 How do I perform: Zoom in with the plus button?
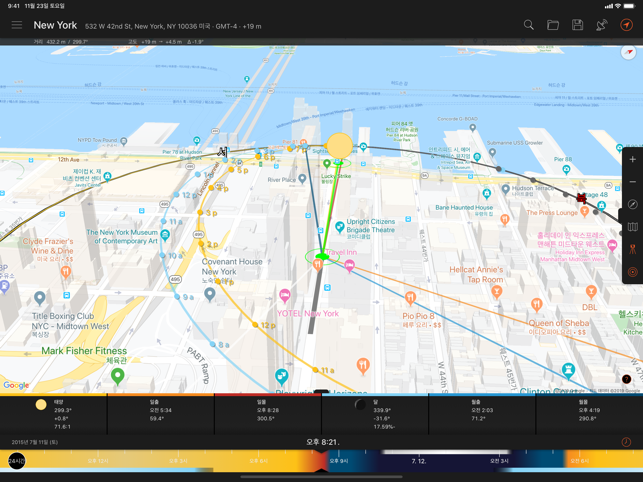(632, 159)
